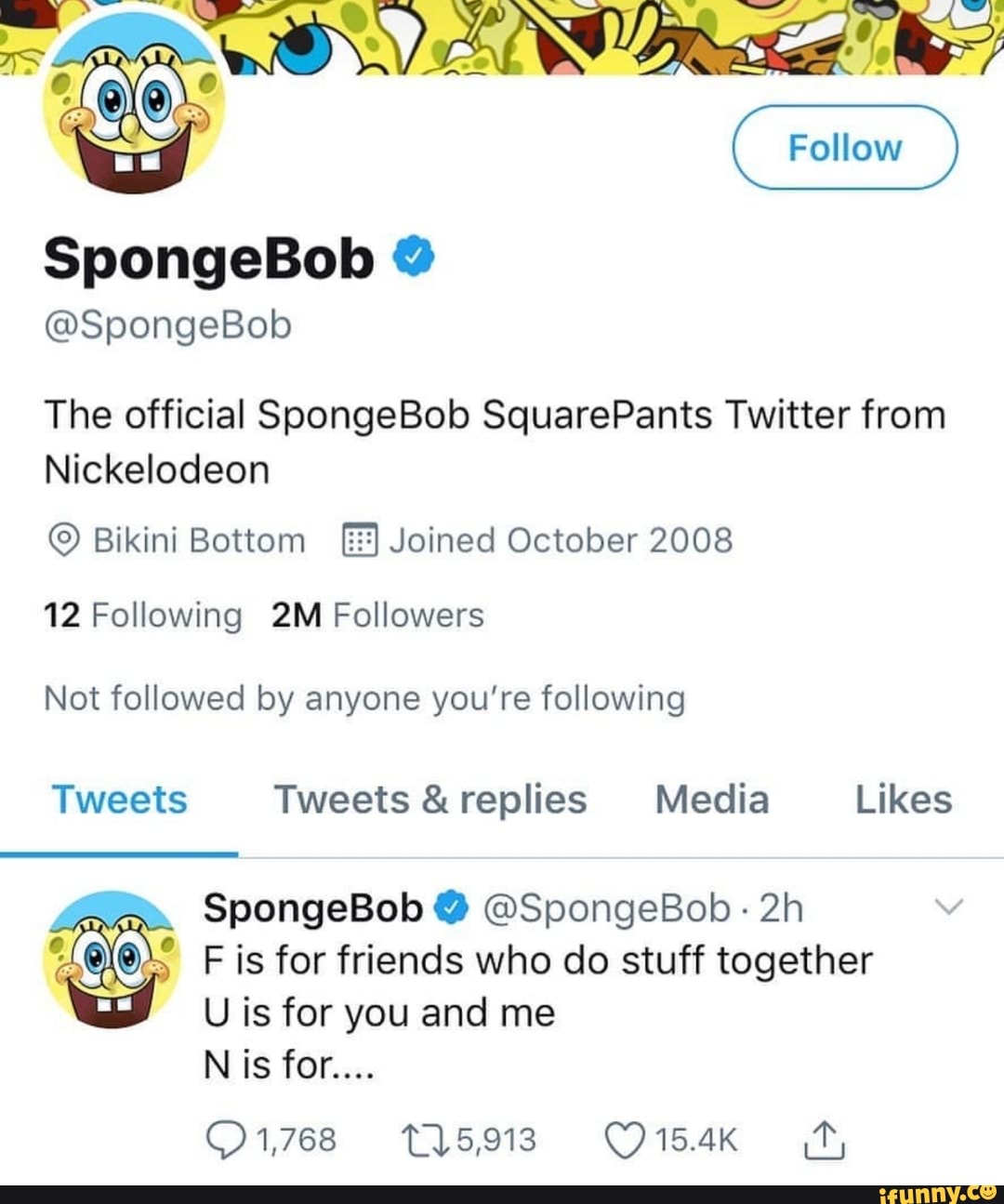The height and width of the screenshot is (1204, 1004).
Task: Select the Likes tab
Action: tap(904, 799)
